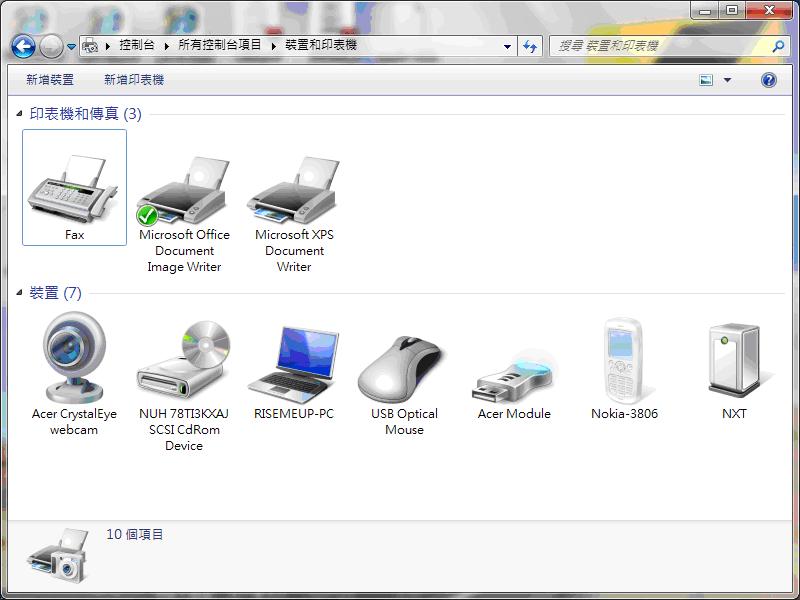Click the printer icon in details pane
800x600 pixels.
pyautogui.click(x=59, y=556)
